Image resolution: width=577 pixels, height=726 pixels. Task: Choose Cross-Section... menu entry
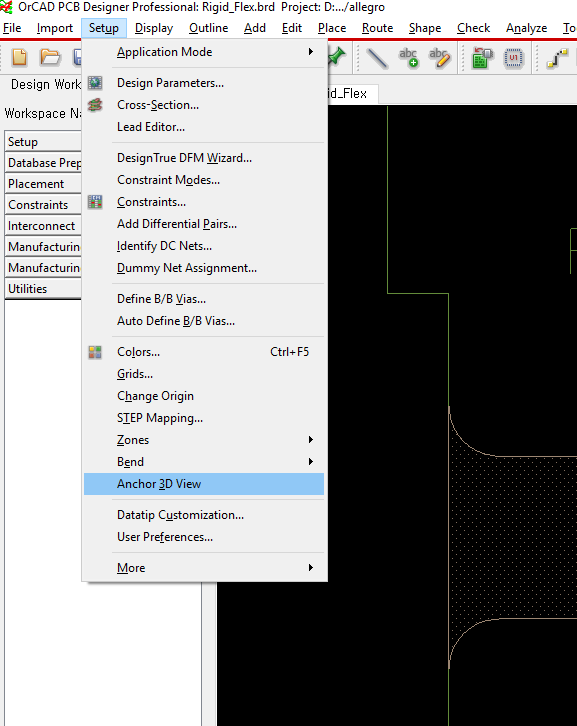tap(204, 105)
